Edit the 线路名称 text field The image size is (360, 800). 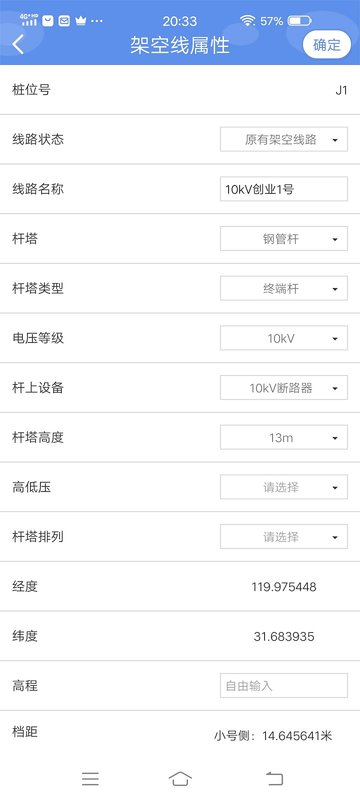(x=284, y=189)
